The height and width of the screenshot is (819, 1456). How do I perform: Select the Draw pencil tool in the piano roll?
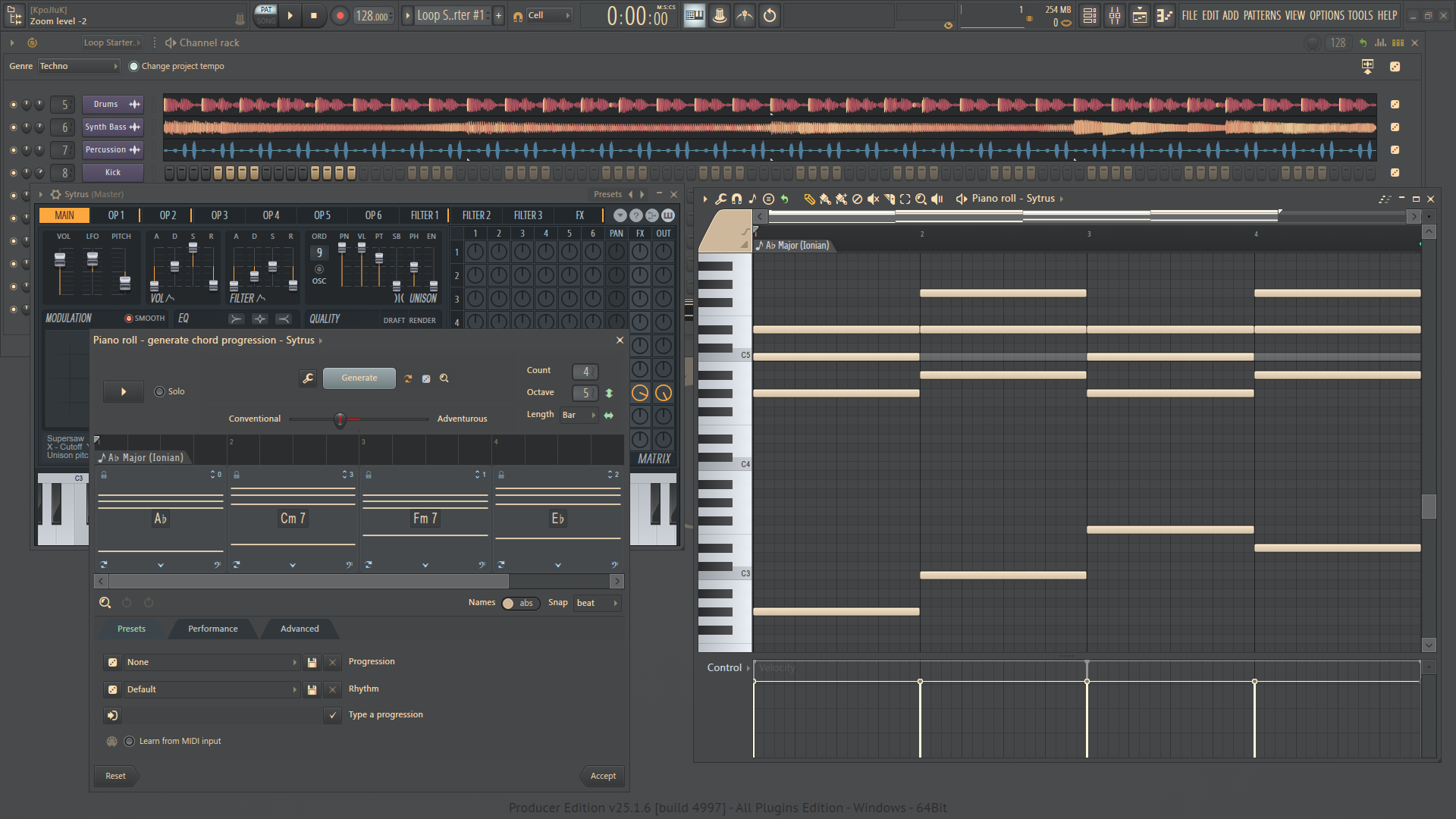click(809, 199)
